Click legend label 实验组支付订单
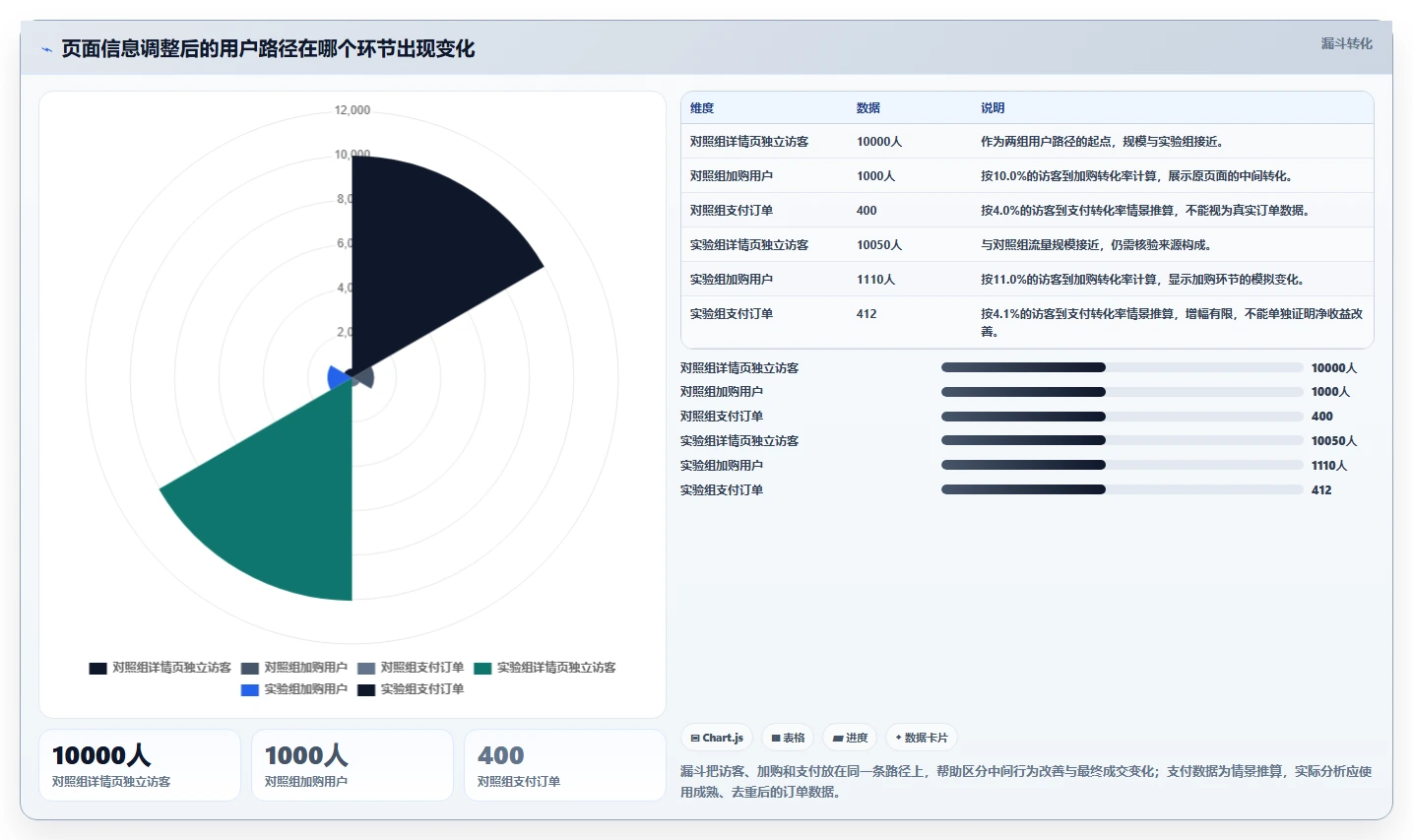The image size is (1413, 840). click(x=422, y=689)
